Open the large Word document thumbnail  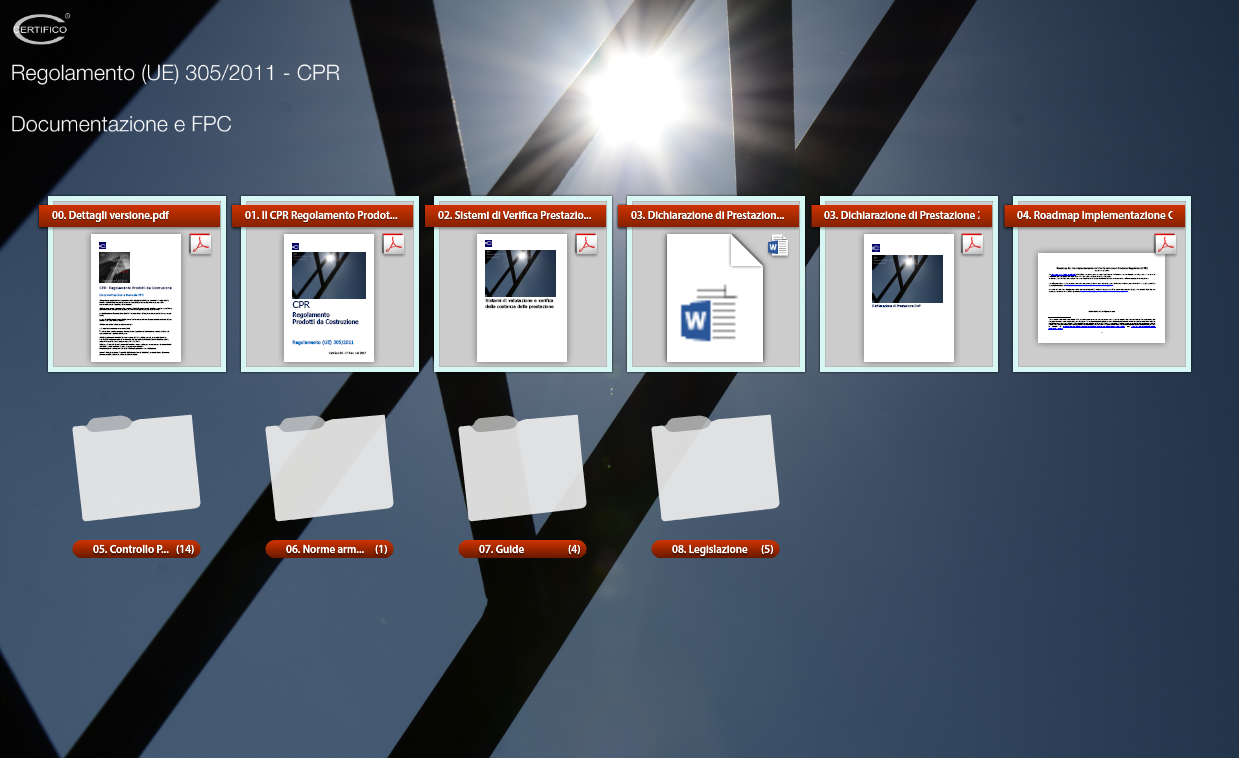[714, 299]
